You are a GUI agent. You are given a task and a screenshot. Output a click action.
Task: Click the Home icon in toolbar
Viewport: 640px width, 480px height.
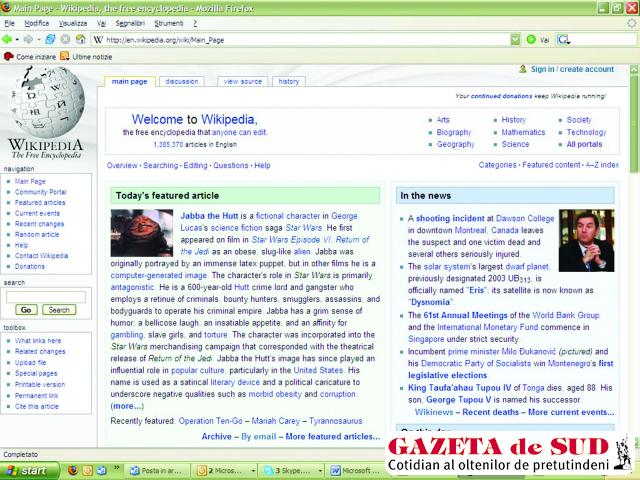80,39
